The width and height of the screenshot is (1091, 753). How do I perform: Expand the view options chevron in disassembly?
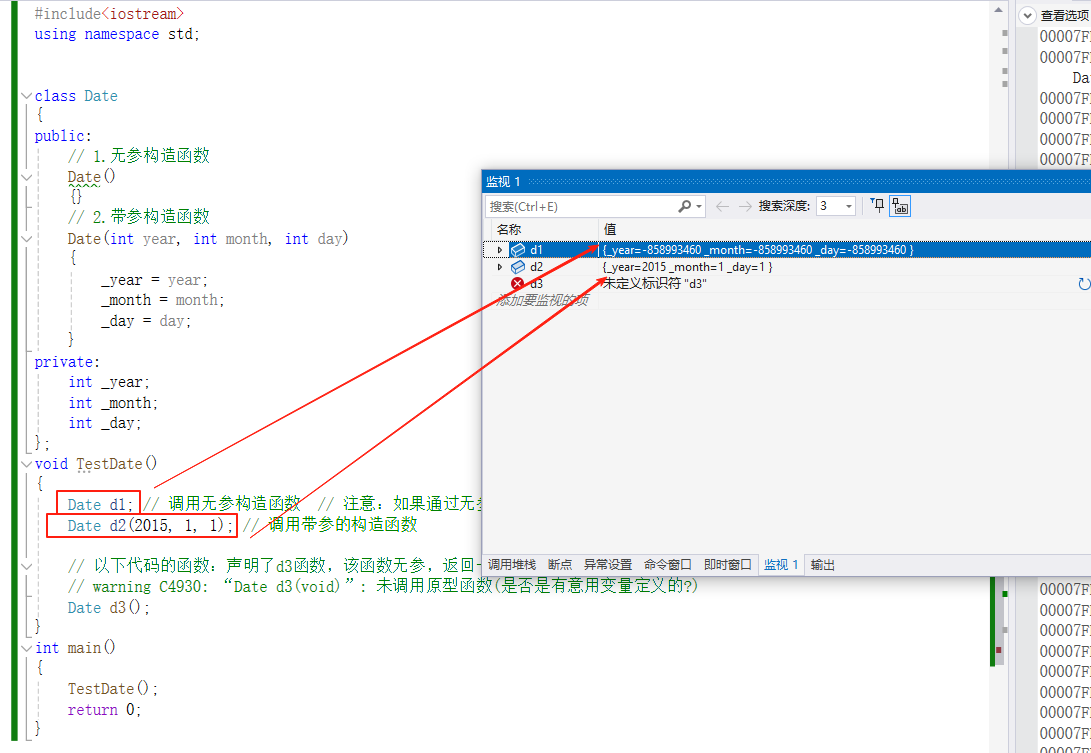pos(1028,15)
